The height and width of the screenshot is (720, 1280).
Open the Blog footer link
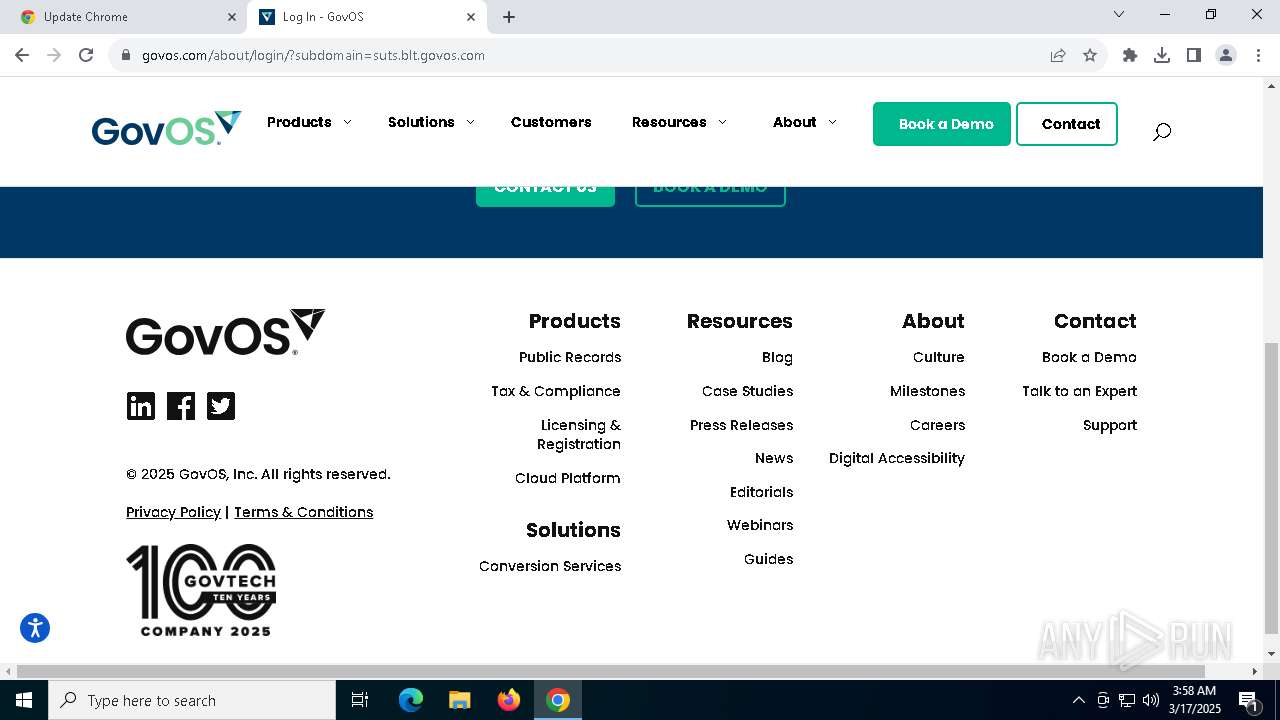coord(777,357)
